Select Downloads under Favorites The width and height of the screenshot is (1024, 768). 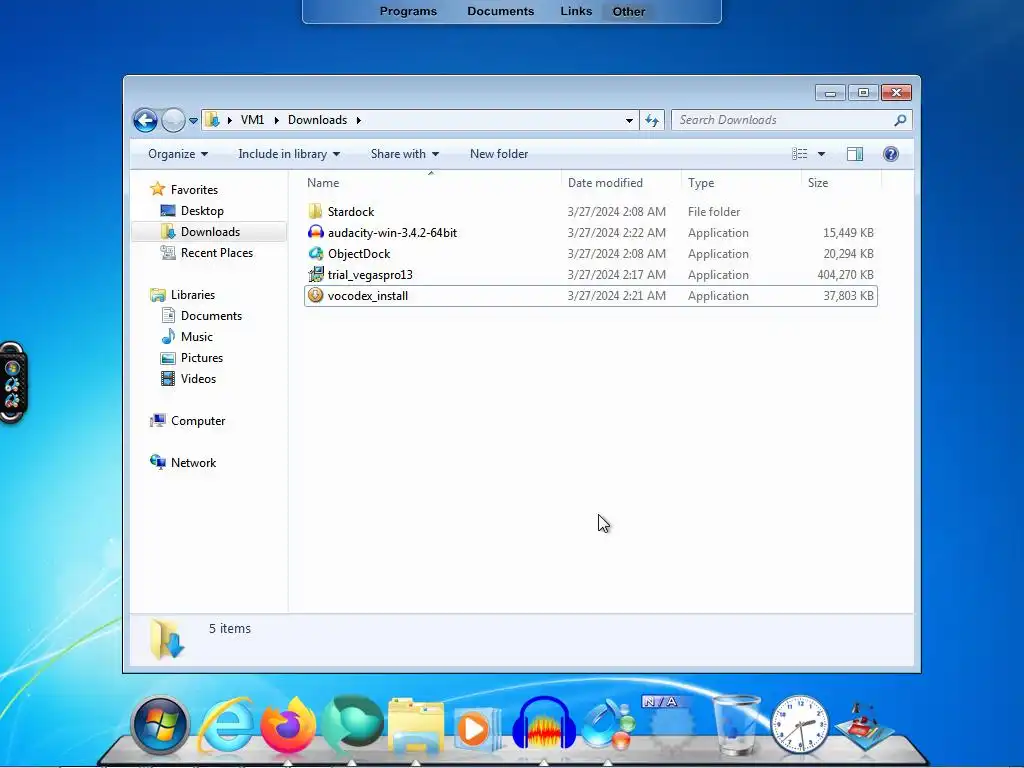pos(210,232)
